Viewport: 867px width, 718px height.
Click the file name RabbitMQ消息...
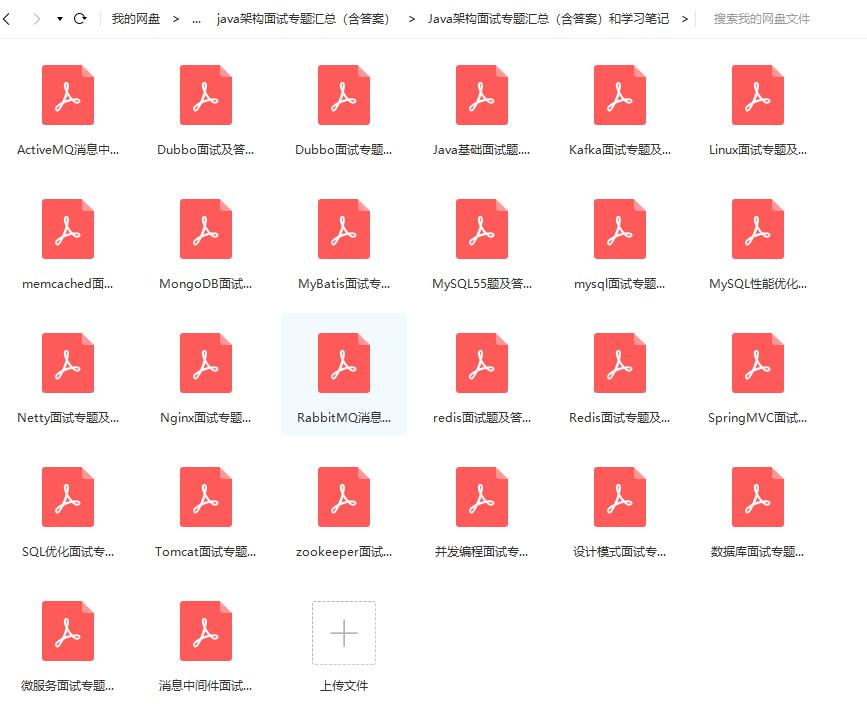(344, 418)
